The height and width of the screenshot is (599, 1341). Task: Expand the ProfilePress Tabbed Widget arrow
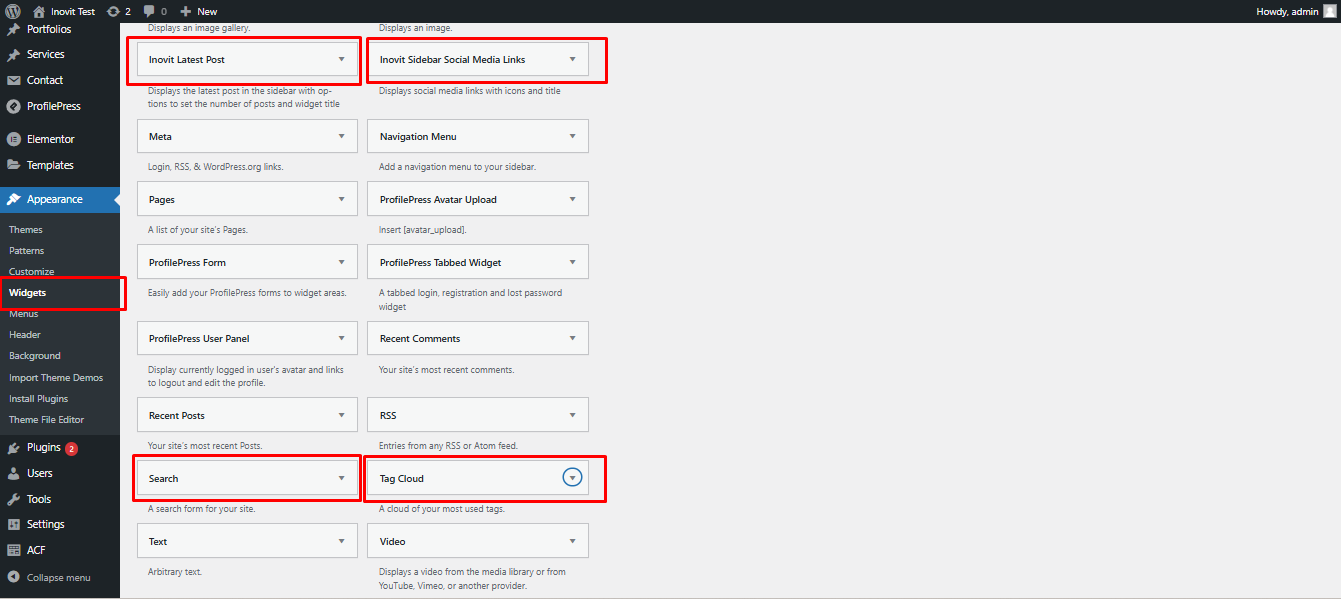click(x=572, y=262)
